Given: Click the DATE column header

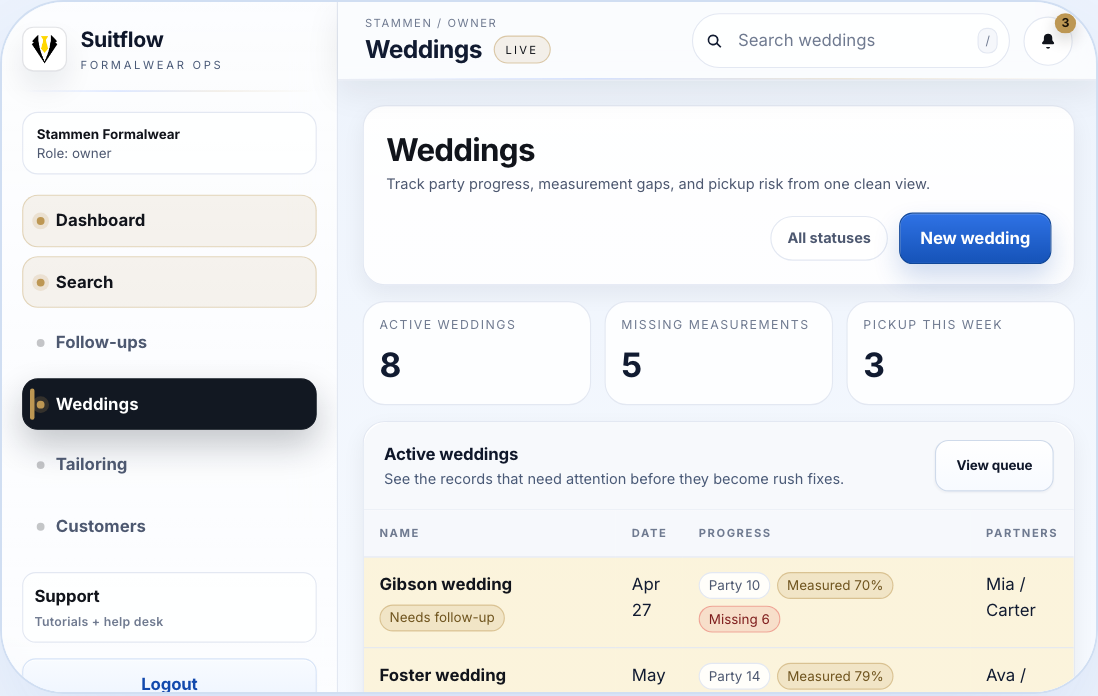Looking at the screenshot, I should click(648, 533).
